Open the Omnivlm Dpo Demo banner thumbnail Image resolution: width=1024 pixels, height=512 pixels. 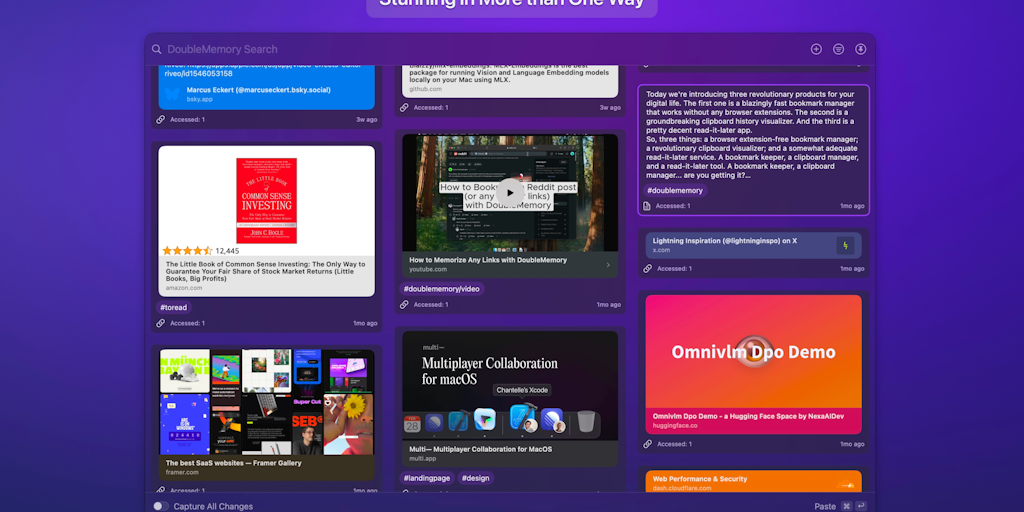click(754, 351)
